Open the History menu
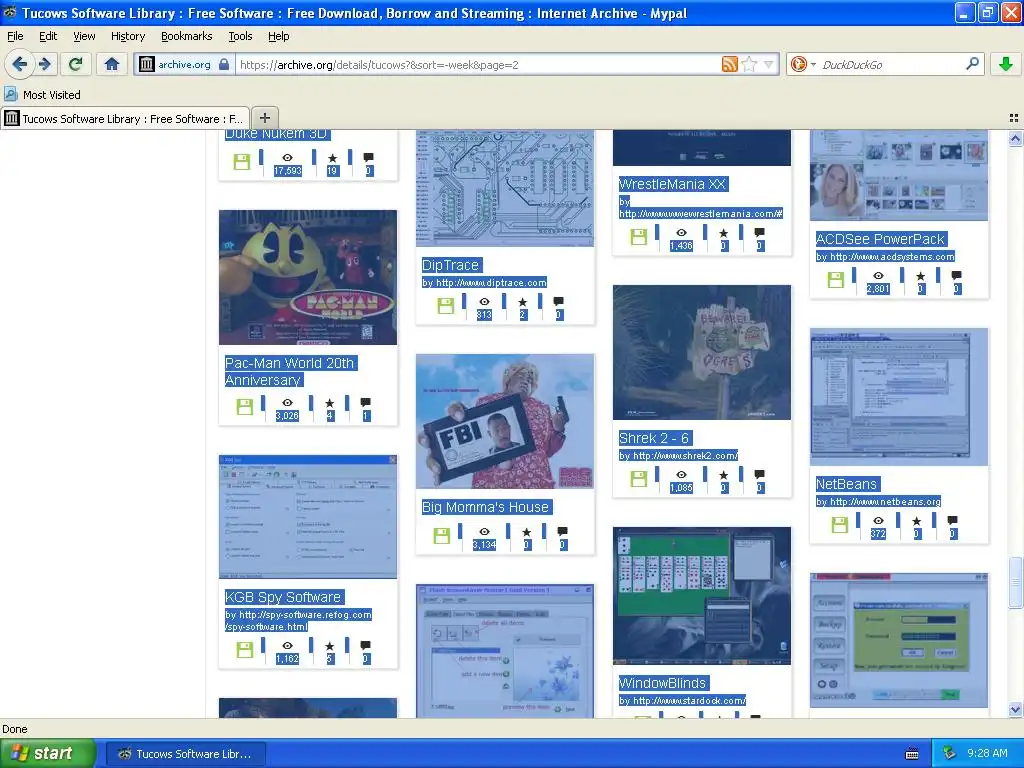 pyautogui.click(x=127, y=36)
